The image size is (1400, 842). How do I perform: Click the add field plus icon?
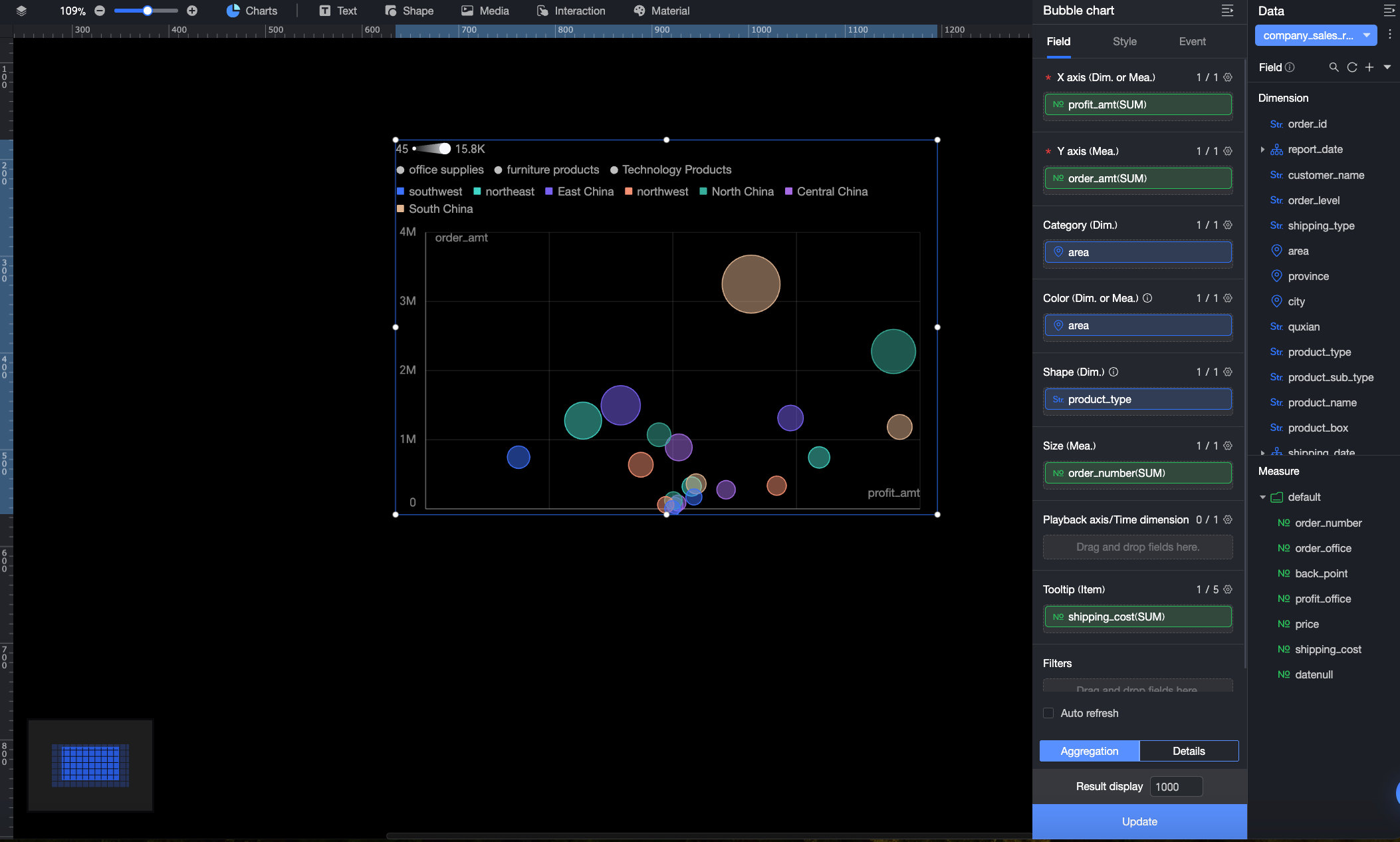coord(1369,67)
